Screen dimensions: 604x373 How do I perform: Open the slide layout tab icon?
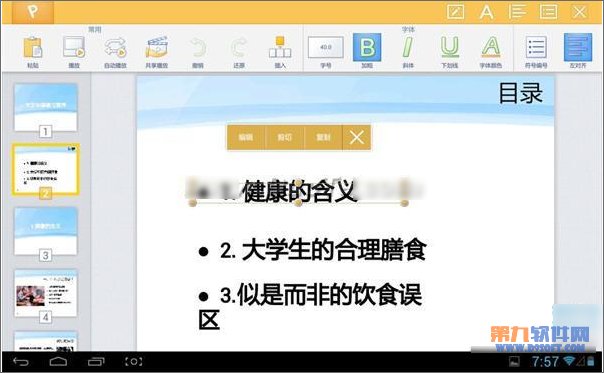(x=549, y=12)
